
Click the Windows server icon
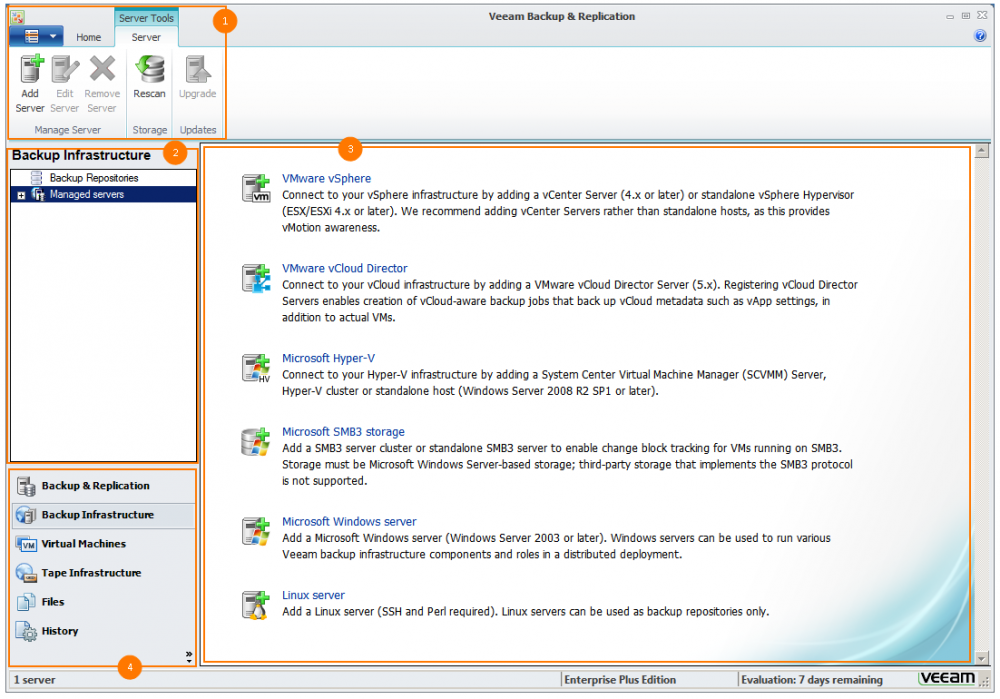(256, 531)
